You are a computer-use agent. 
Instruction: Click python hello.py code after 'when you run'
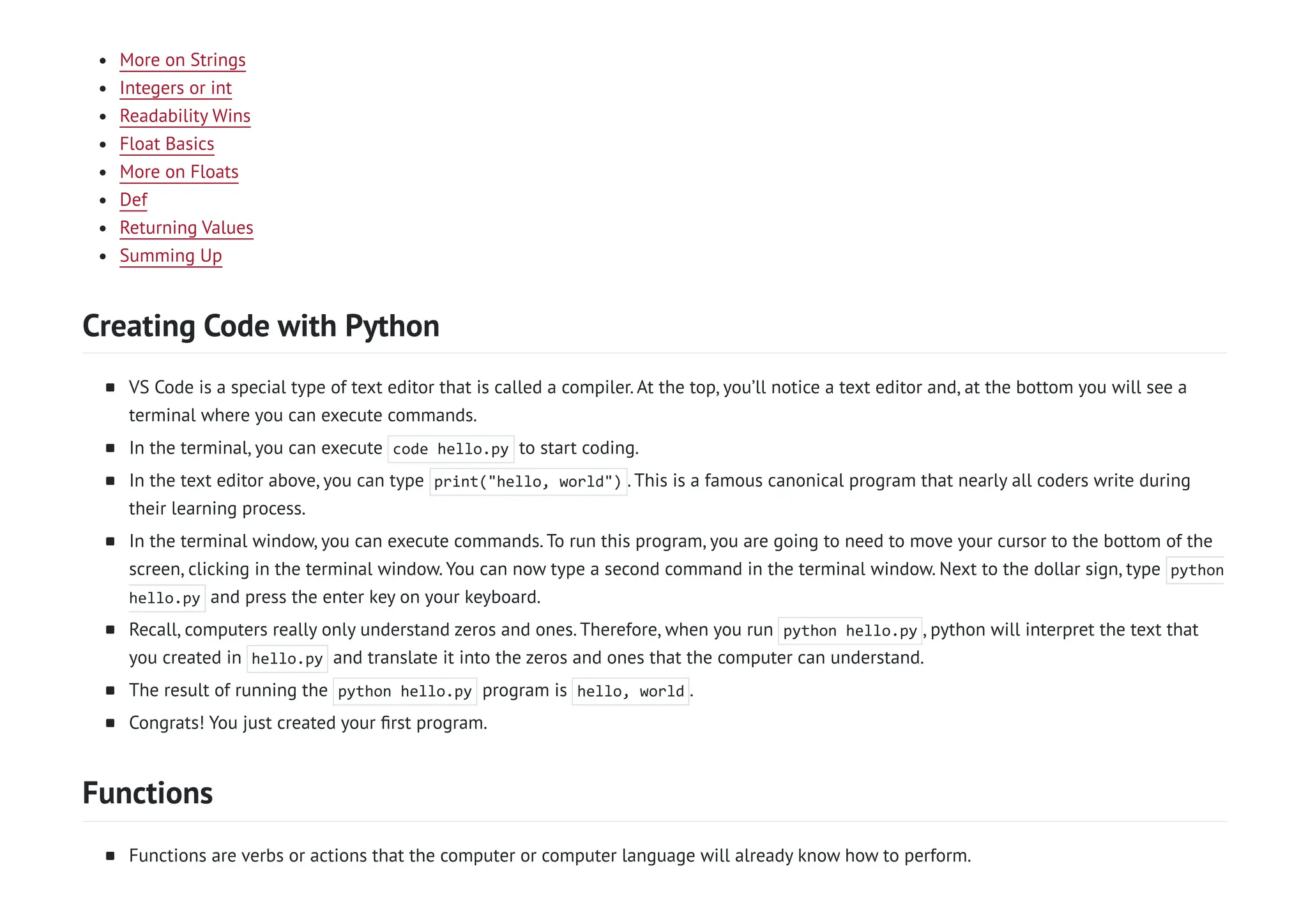pos(849,631)
